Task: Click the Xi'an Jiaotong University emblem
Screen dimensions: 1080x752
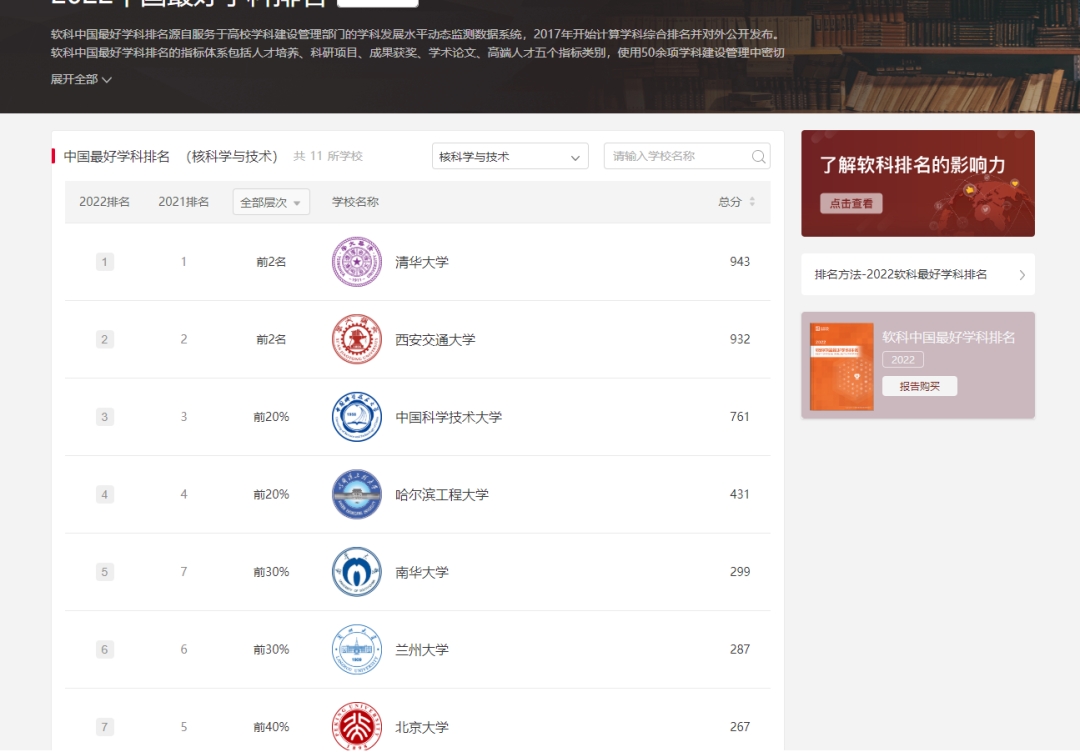Action: [x=357, y=340]
